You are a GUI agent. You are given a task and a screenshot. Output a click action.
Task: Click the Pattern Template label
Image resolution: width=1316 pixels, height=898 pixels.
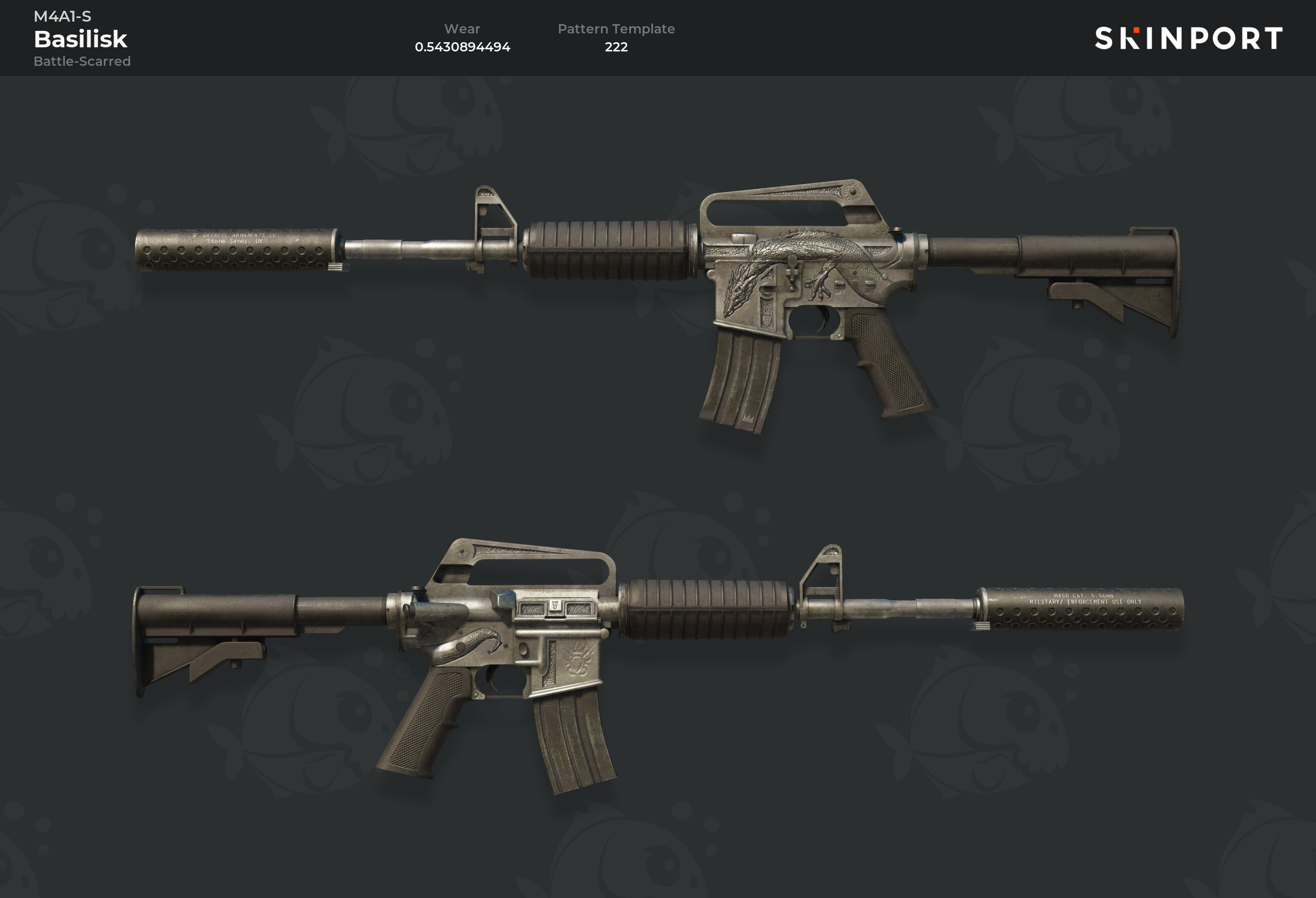[x=616, y=29]
